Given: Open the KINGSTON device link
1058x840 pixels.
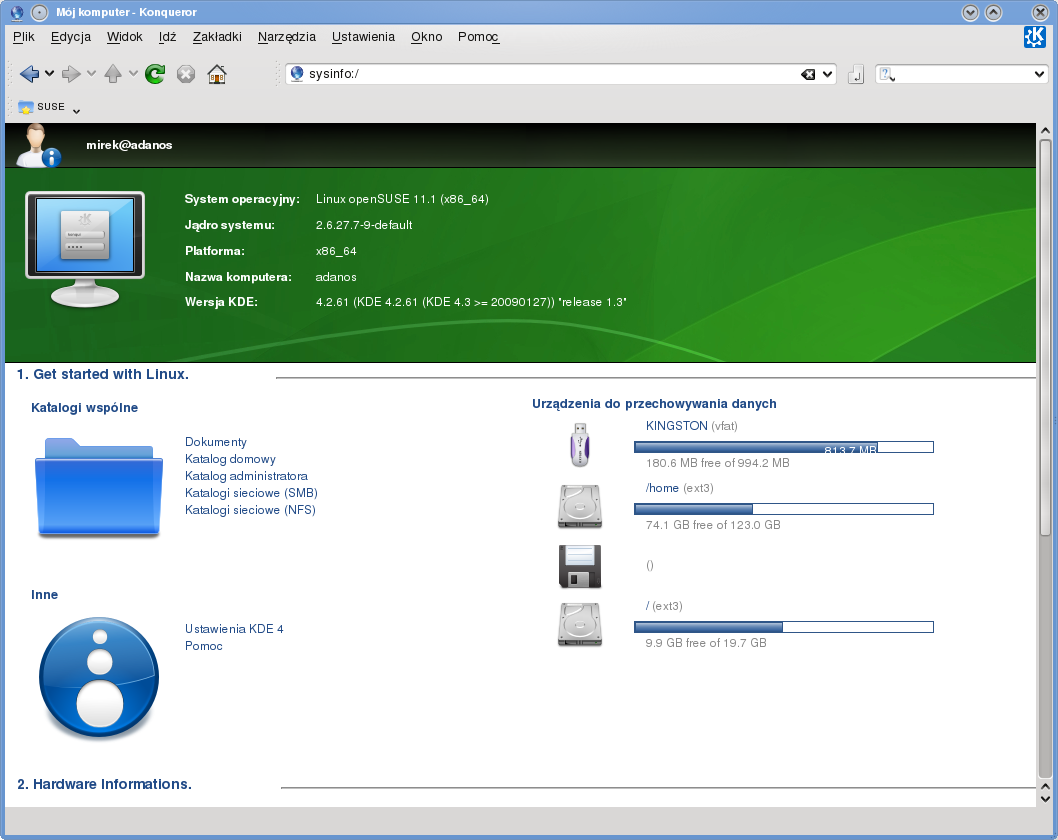Looking at the screenshot, I should (x=677, y=426).
